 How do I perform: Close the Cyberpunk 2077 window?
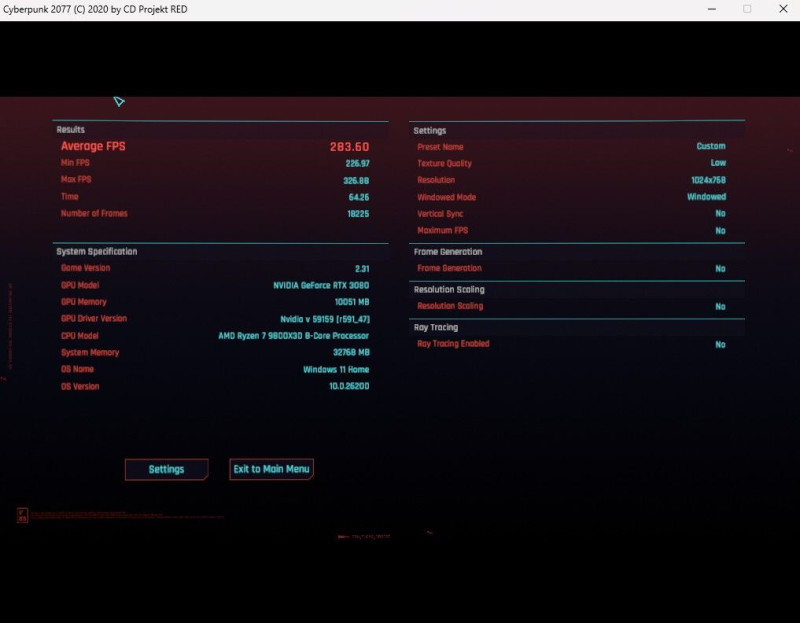tap(783, 9)
